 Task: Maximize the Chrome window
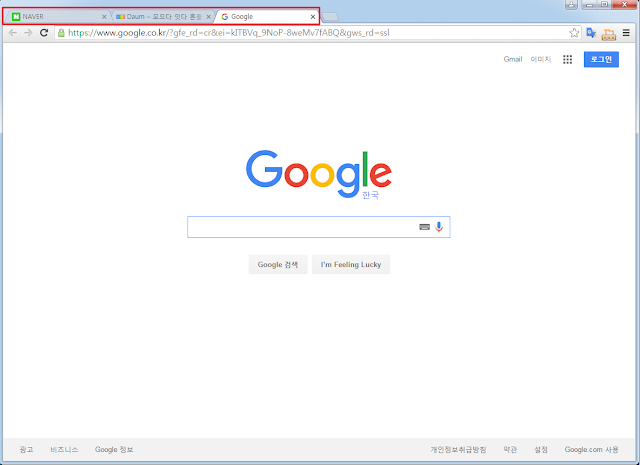(x=605, y=4)
